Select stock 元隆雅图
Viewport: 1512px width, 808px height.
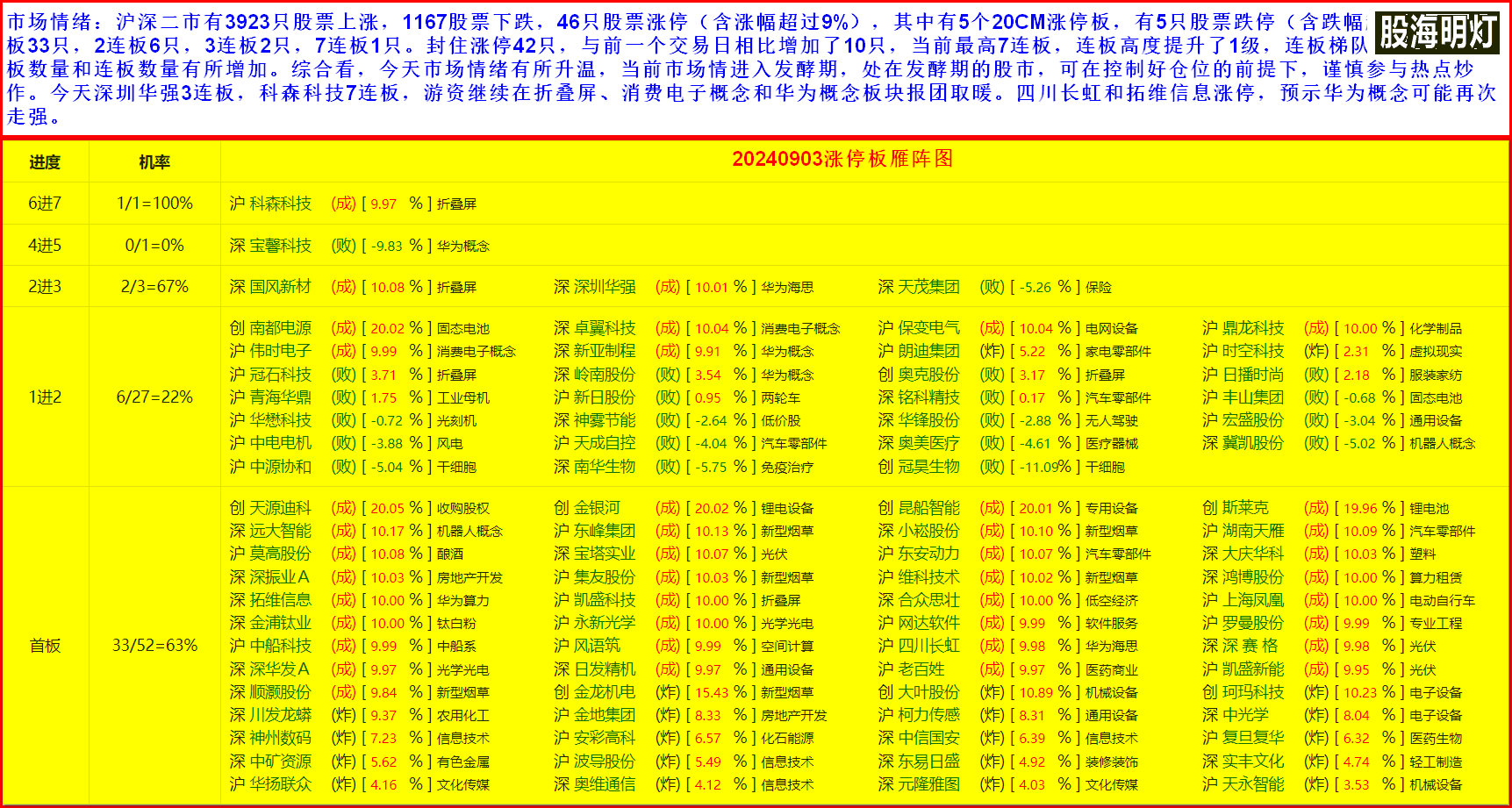click(929, 784)
